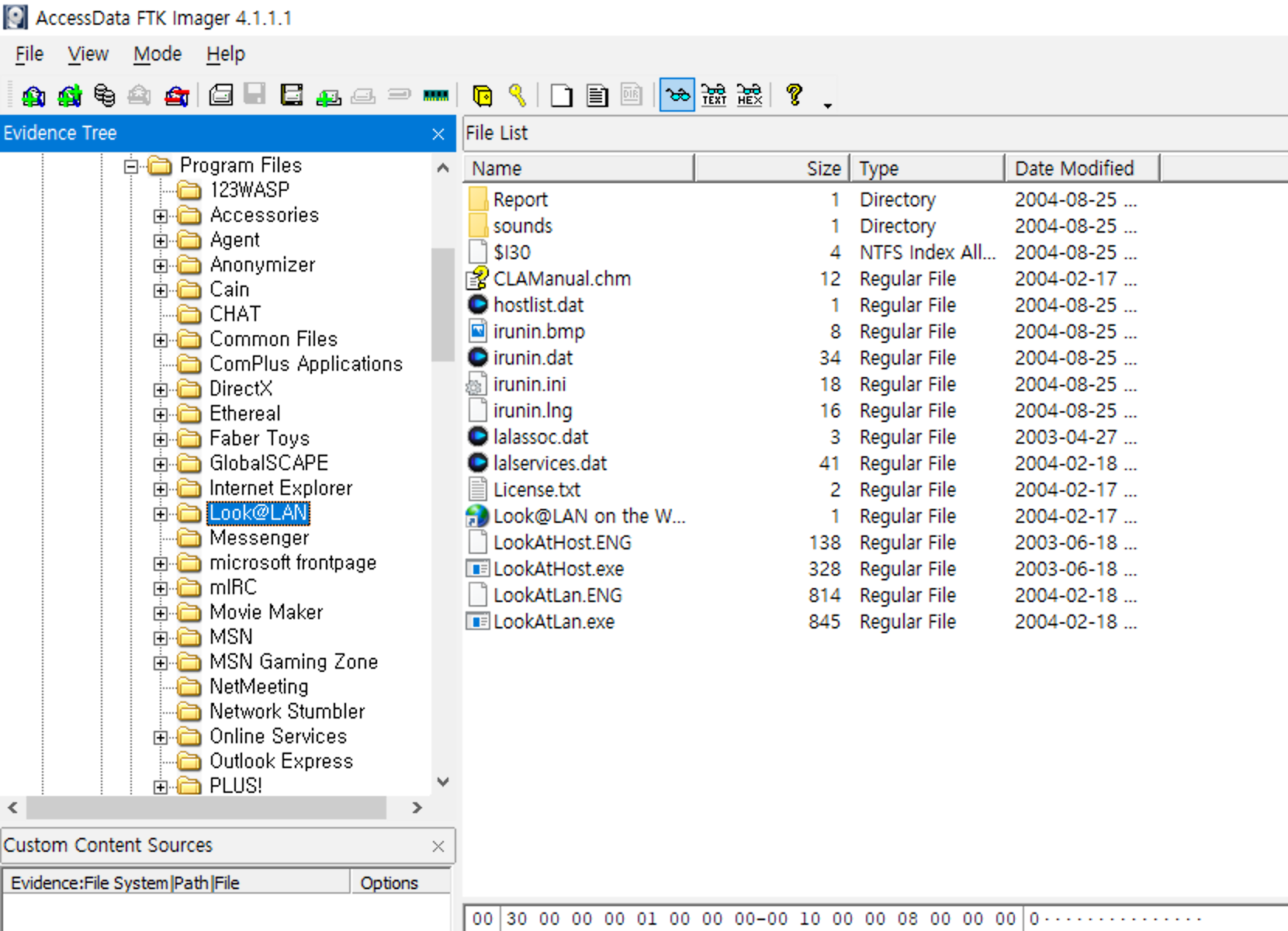Open the toolbar options overflow arrow
The image size is (1288, 931).
point(828,105)
